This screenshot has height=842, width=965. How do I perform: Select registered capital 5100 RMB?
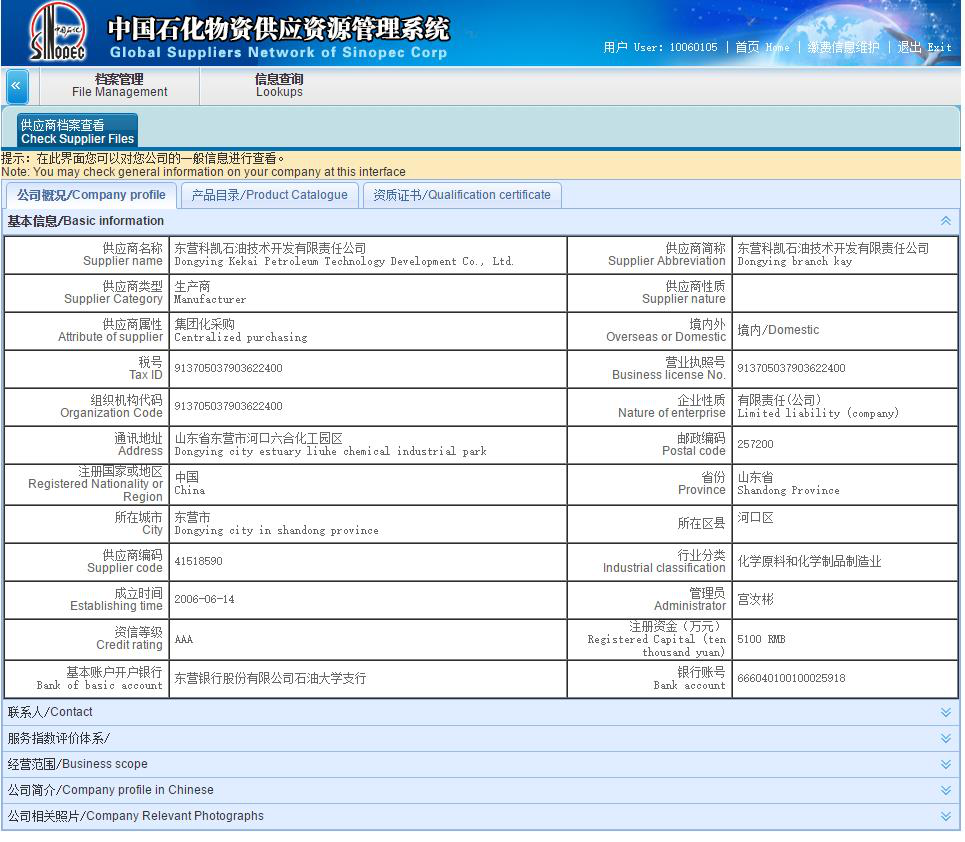tap(761, 640)
